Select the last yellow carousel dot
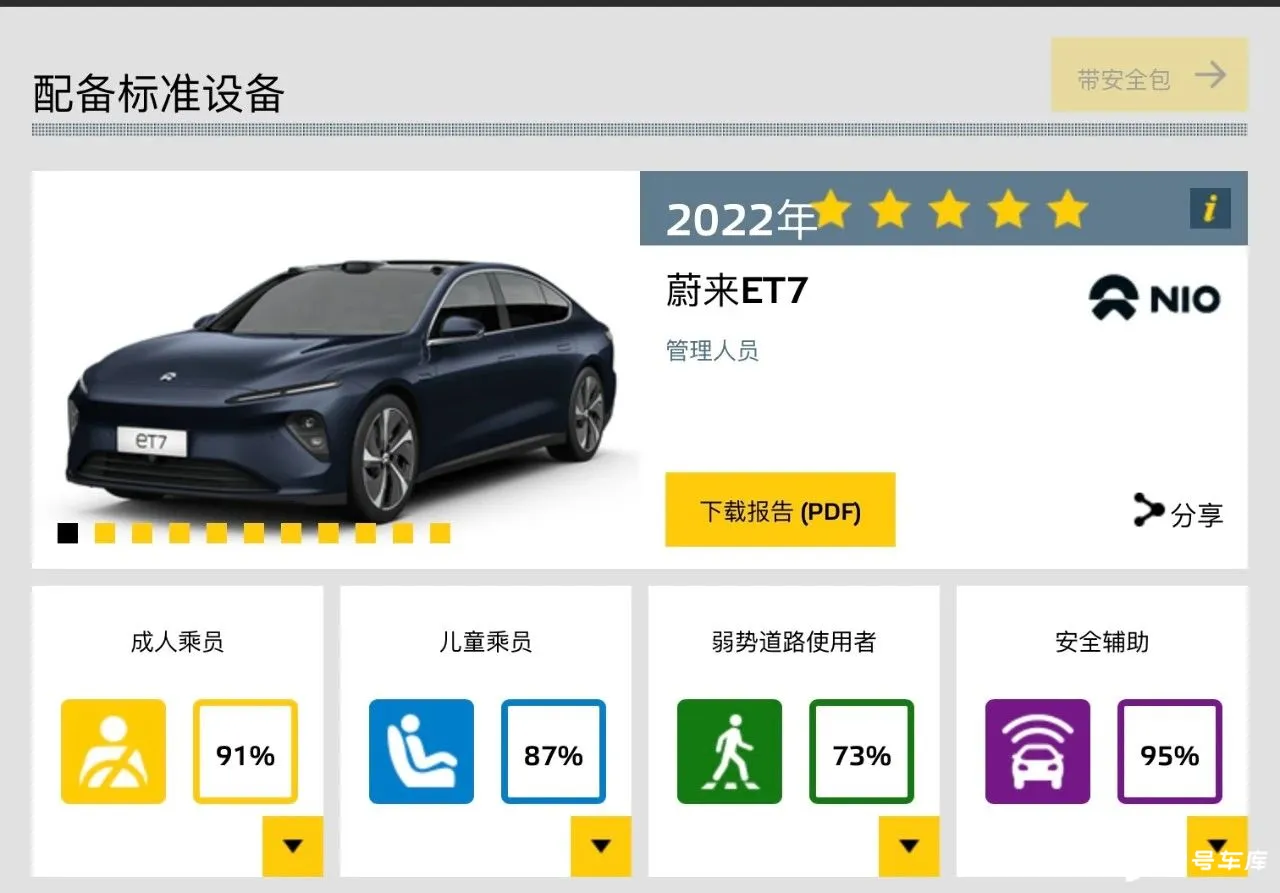 click(440, 533)
